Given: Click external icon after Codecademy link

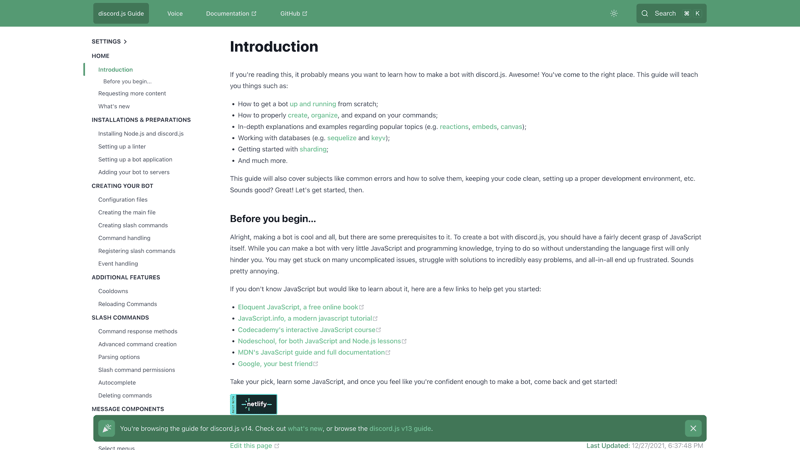Looking at the screenshot, I should coord(379,330).
